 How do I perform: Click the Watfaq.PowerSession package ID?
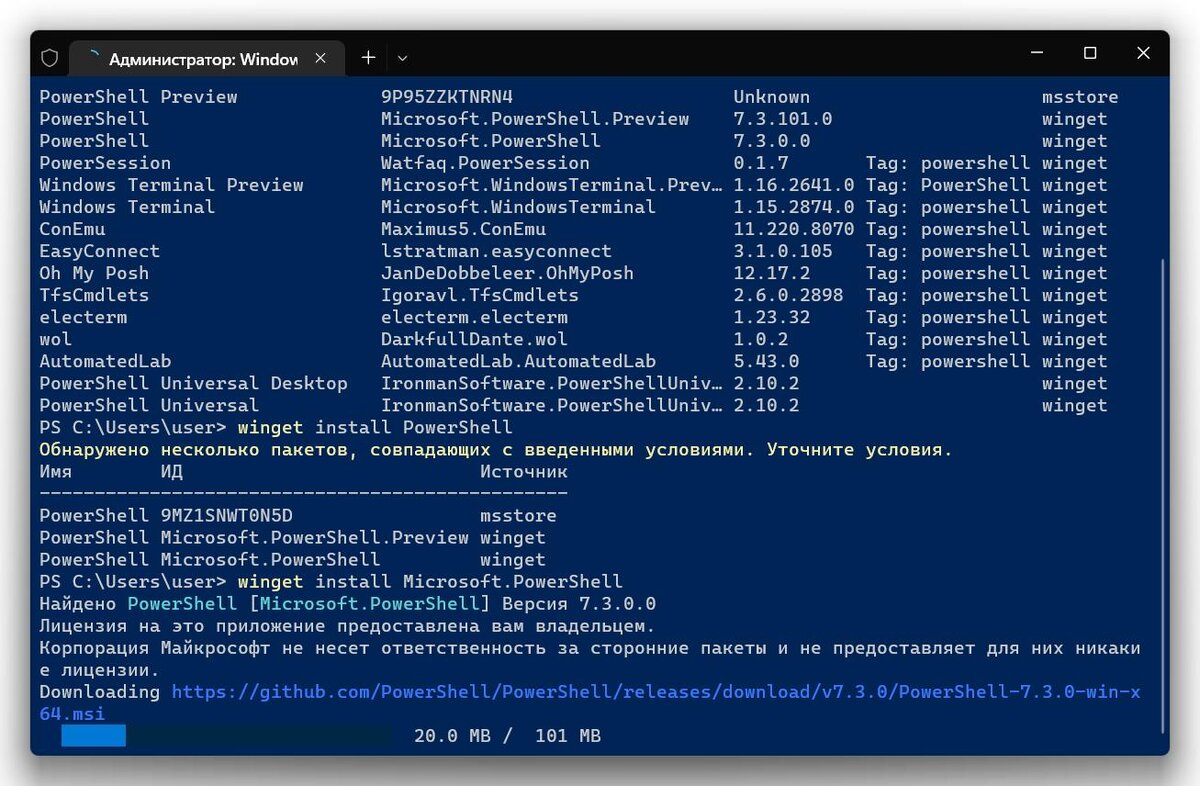click(x=485, y=163)
